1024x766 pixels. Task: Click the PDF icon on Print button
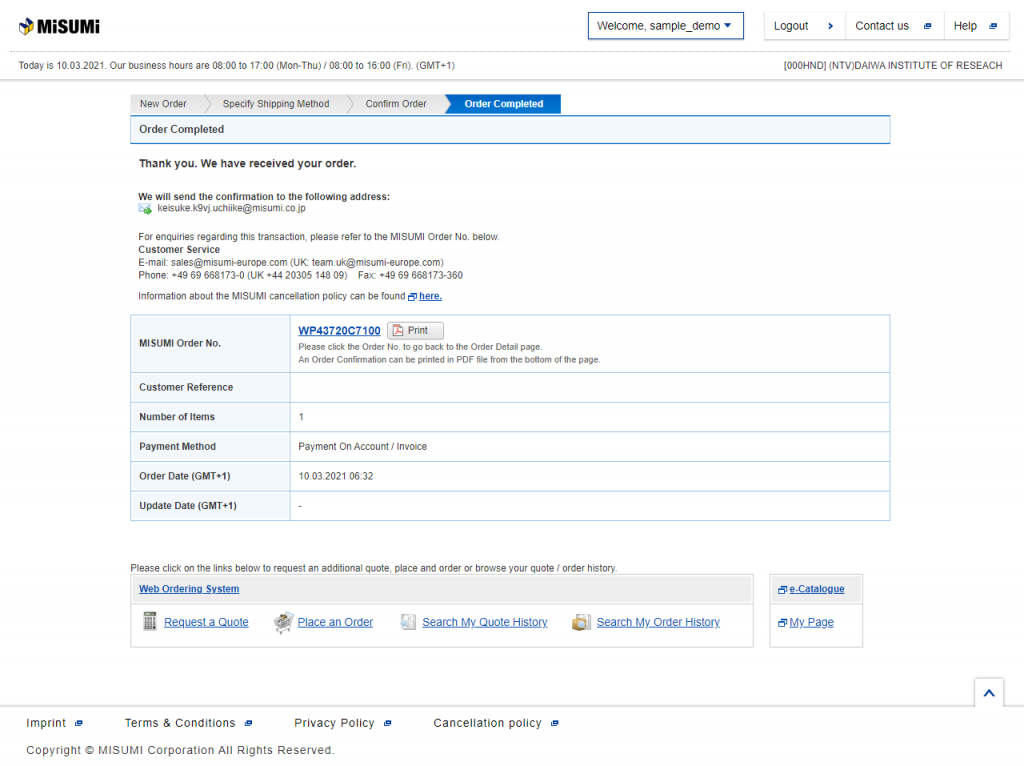point(398,330)
